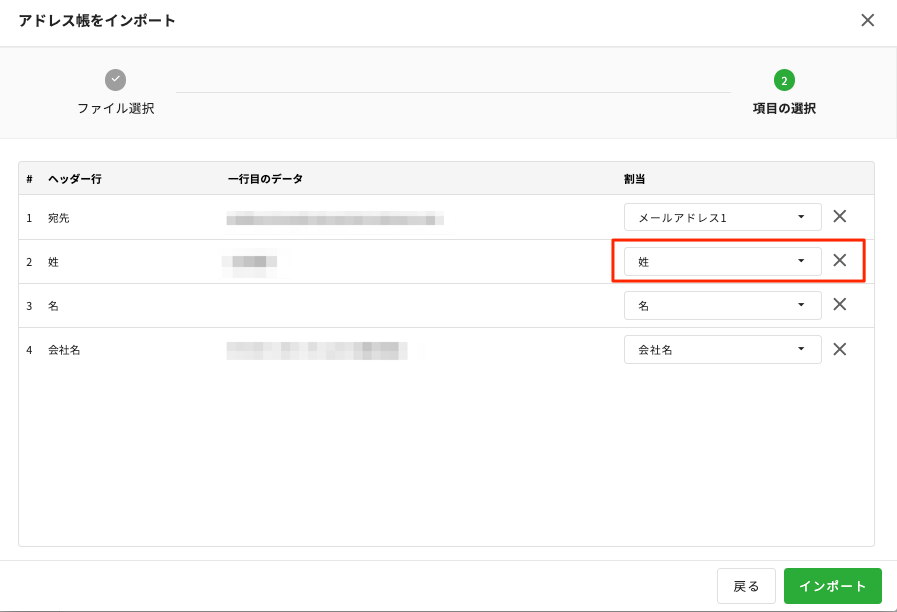Click the ヘッダー行 column header

(75, 179)
